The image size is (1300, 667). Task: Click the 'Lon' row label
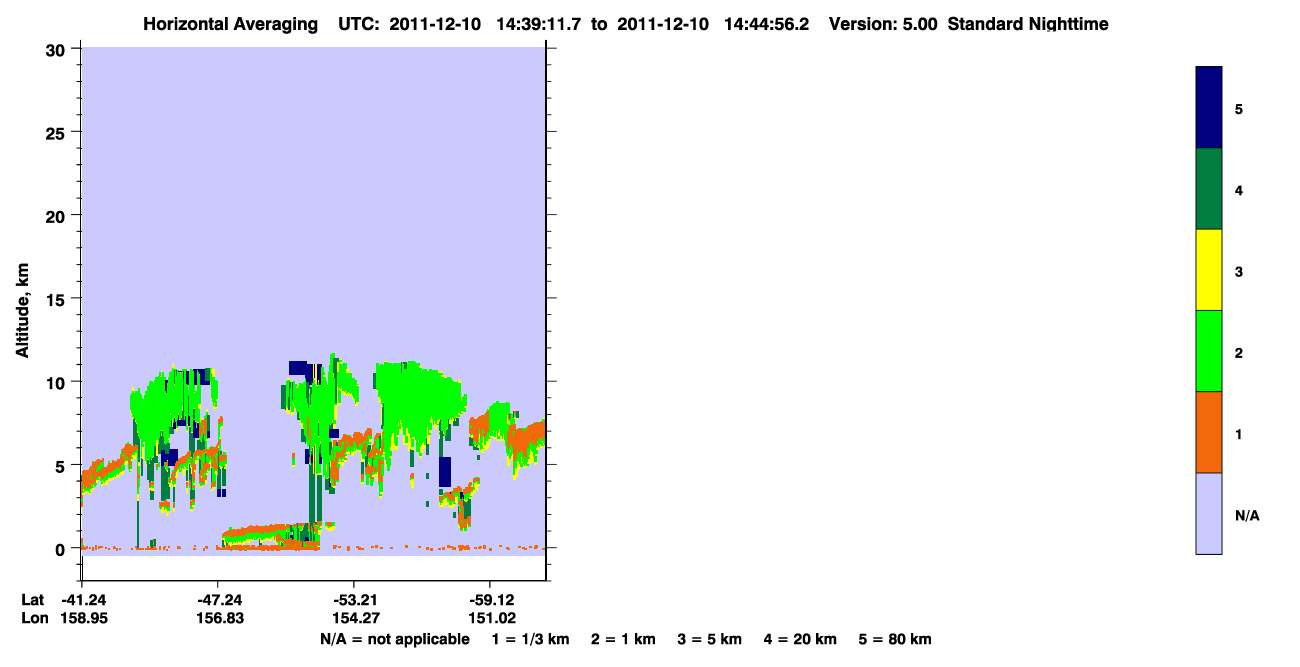34,619
